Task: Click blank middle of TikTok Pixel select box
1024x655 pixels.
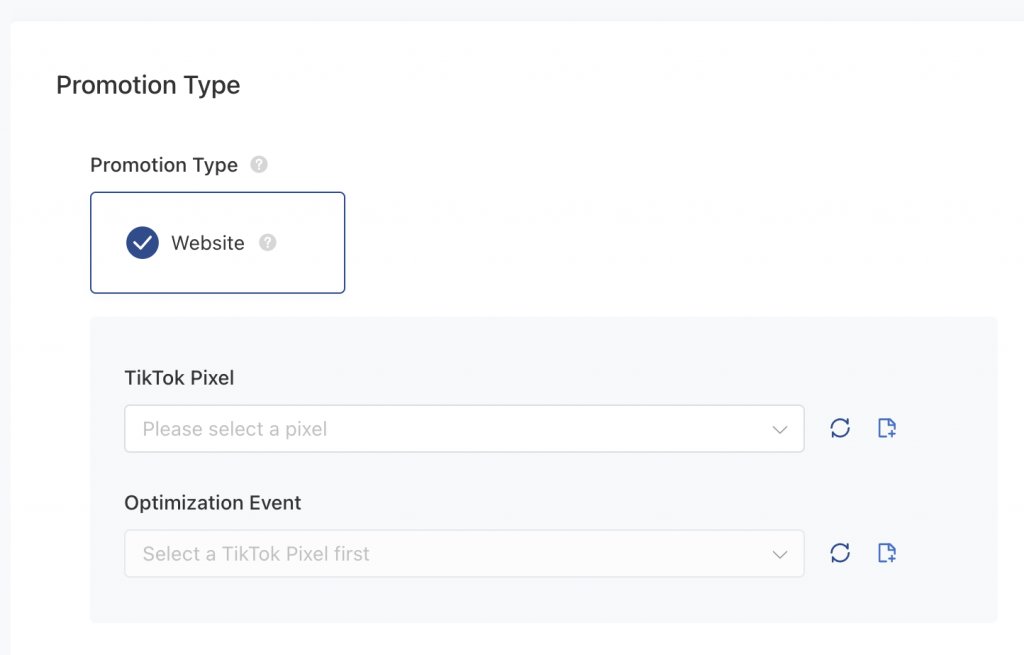Action: tap(550, 429)
